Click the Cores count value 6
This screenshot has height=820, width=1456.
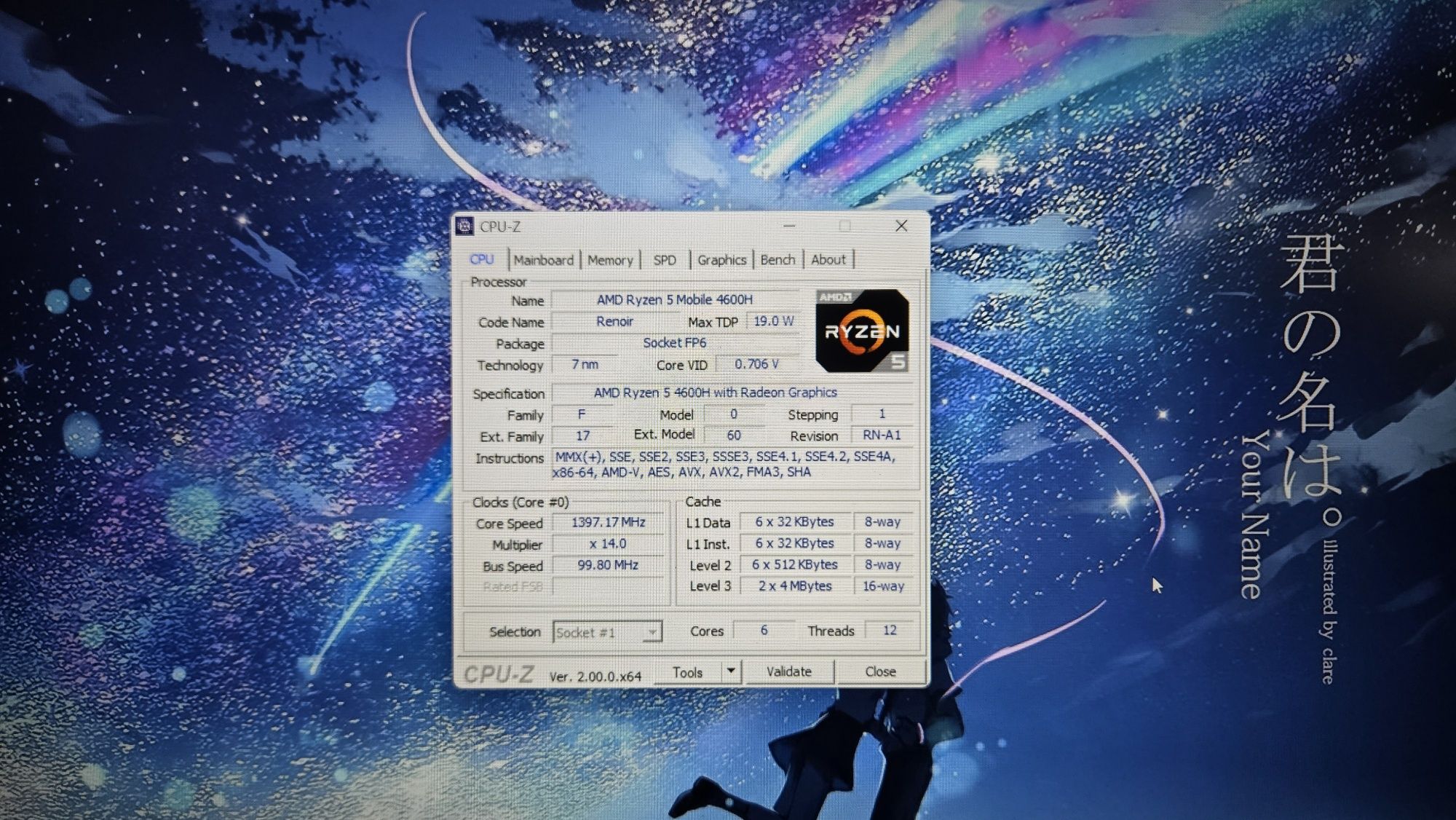(x=764, y=631)
